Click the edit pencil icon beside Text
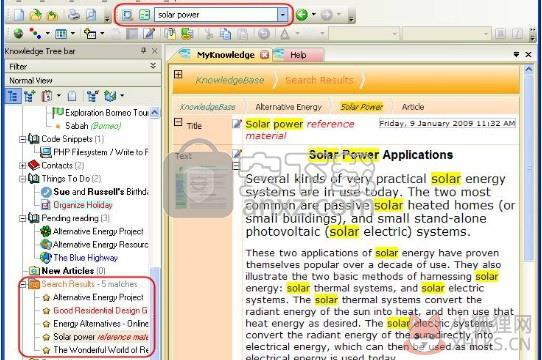Screen dimensions: 542x360 click(237, 154)
